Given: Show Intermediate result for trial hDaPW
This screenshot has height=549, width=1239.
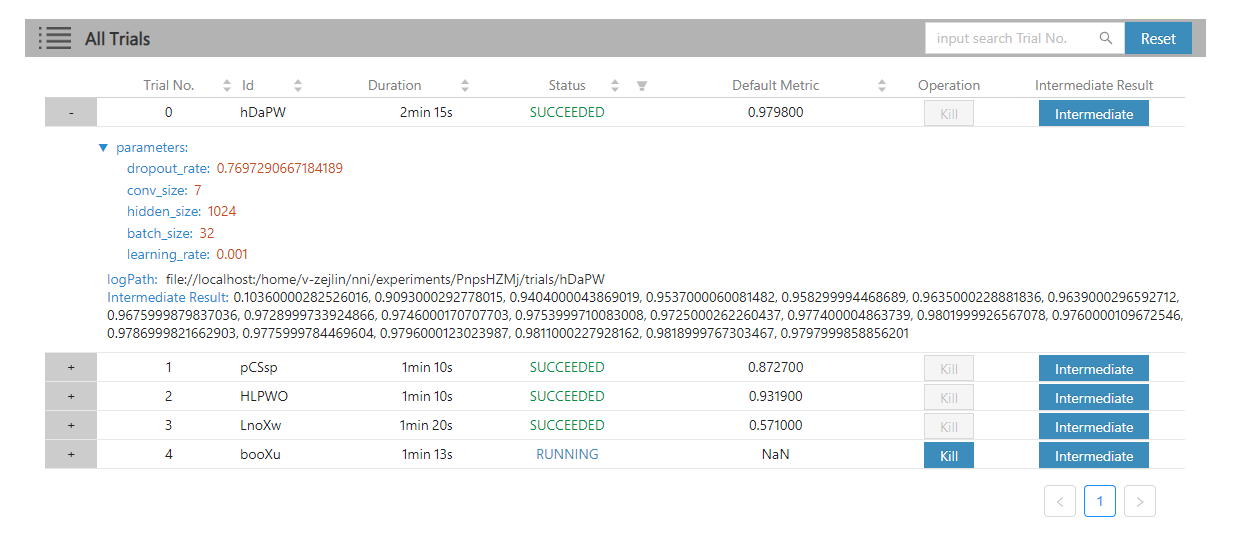Looking at the screenshot, I should 1093,114.
